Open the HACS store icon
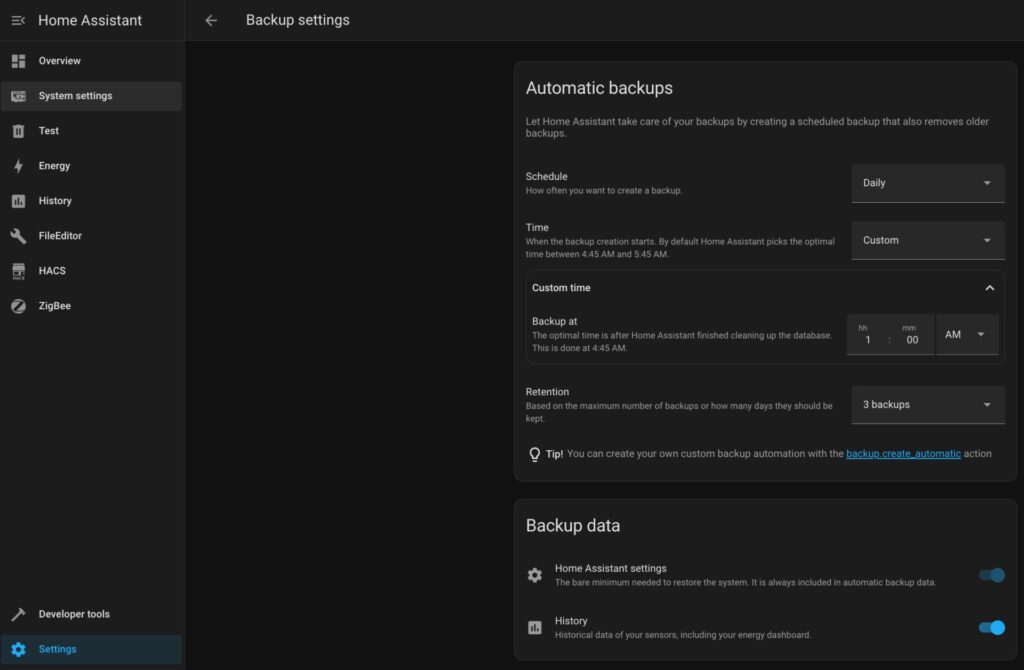The height and width of the screenshot is (670, 1024). click(x=18, y=271)
